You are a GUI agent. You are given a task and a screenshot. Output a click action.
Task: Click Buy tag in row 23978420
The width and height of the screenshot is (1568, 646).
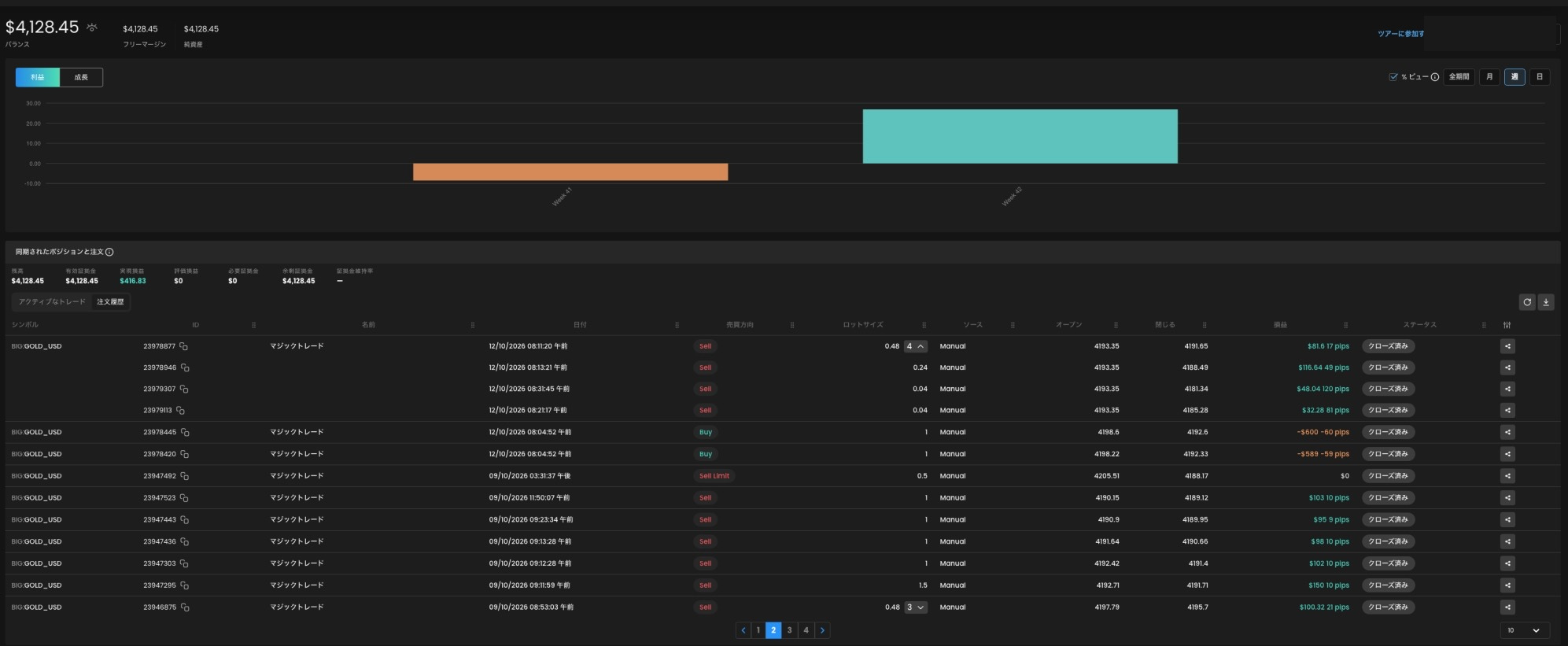tap(706, 454)
